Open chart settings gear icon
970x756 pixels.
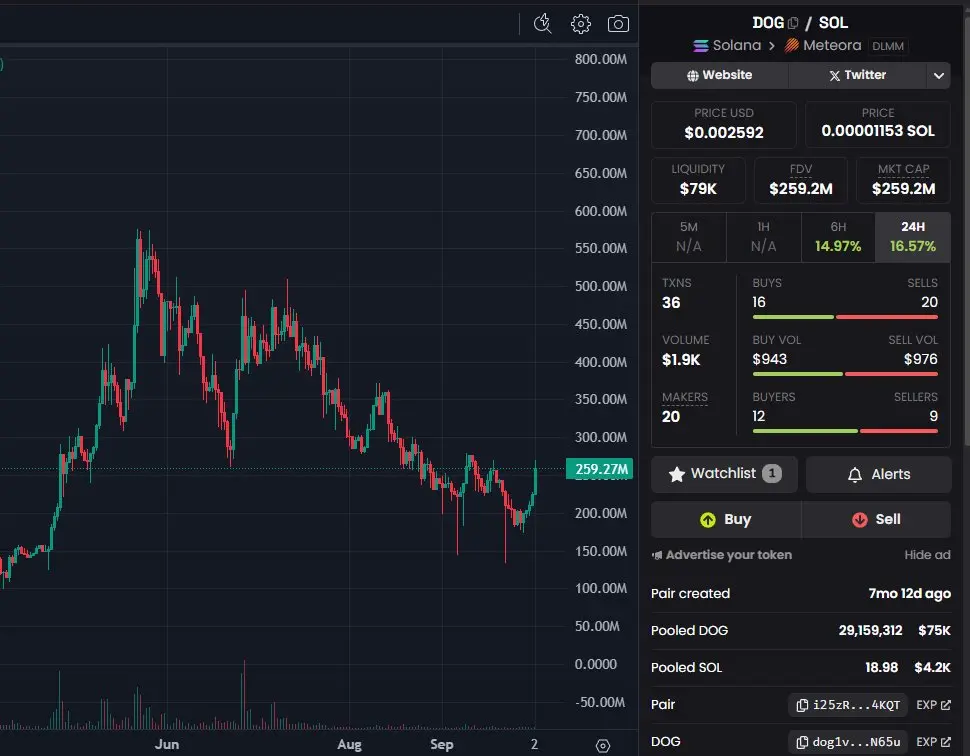point(580,24)
